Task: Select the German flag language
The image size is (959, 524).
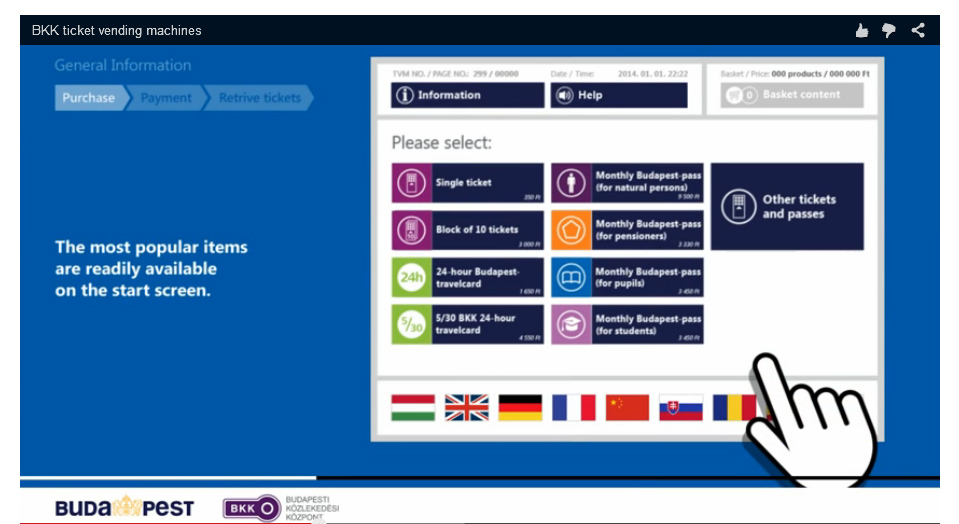Action: [x=520, y=408]
